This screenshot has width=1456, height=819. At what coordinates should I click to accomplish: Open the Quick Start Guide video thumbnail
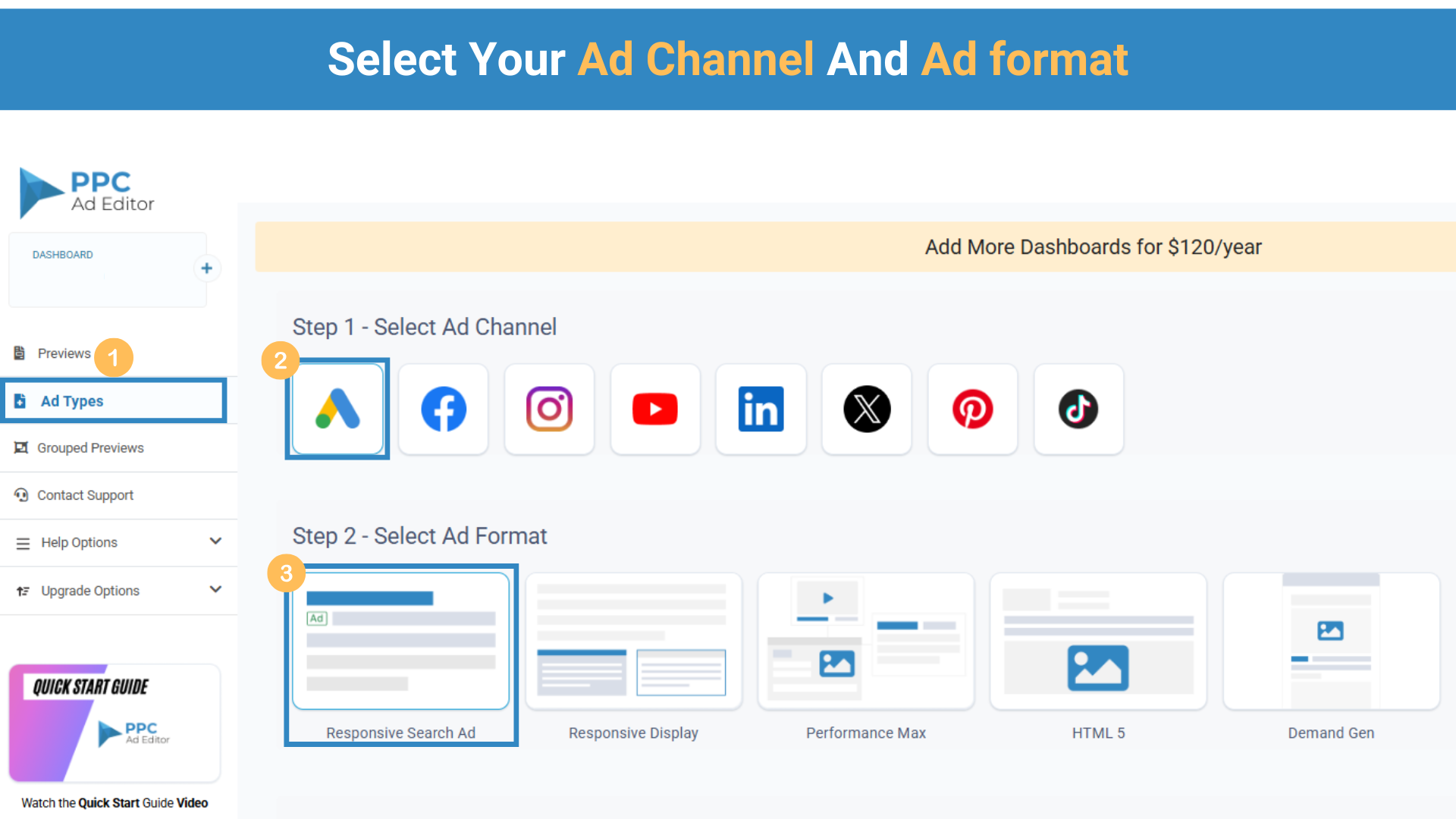click(x=115, y=723)
